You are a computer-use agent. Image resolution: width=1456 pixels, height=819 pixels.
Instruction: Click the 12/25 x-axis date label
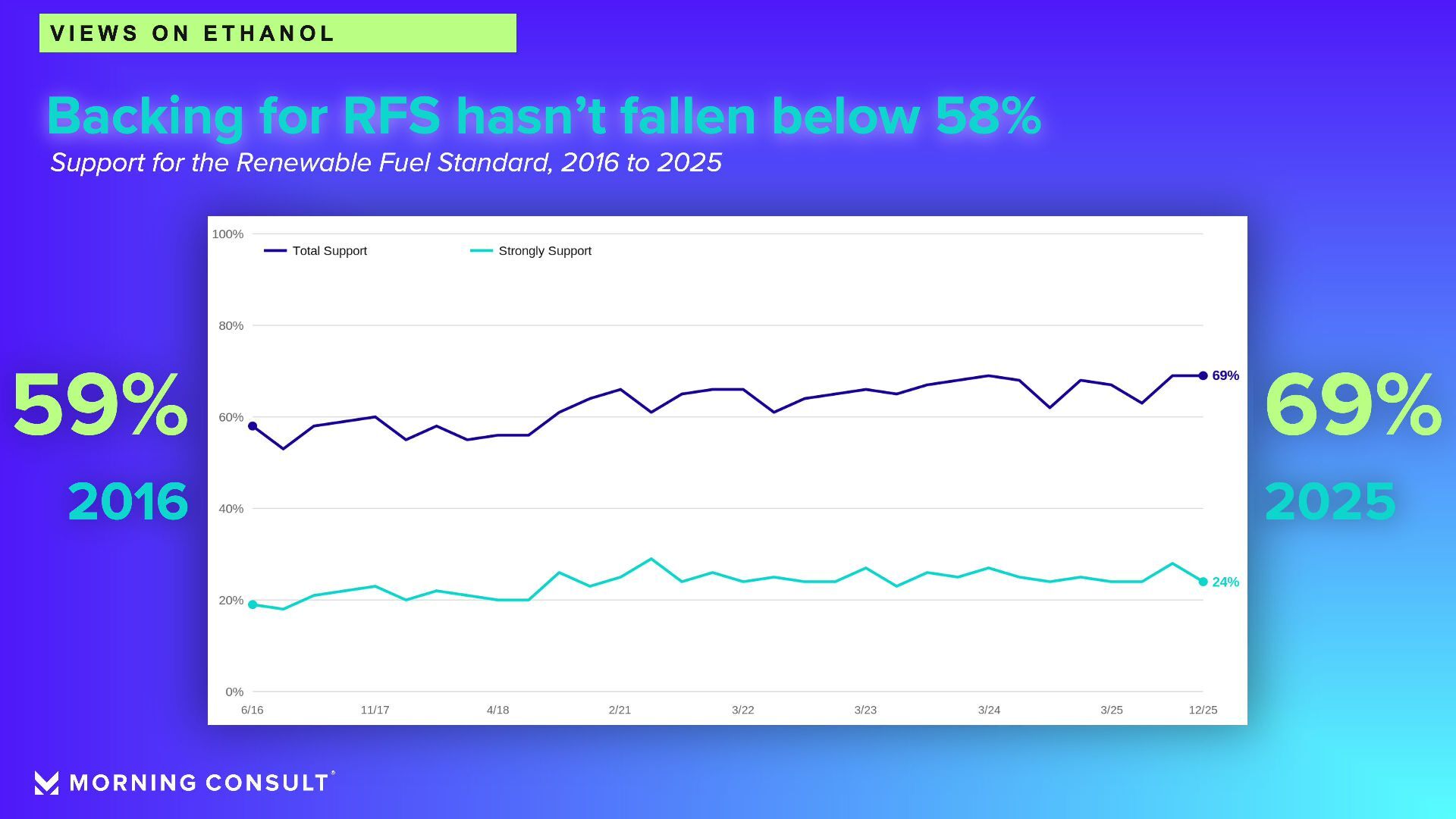(x=1203, y=710)
